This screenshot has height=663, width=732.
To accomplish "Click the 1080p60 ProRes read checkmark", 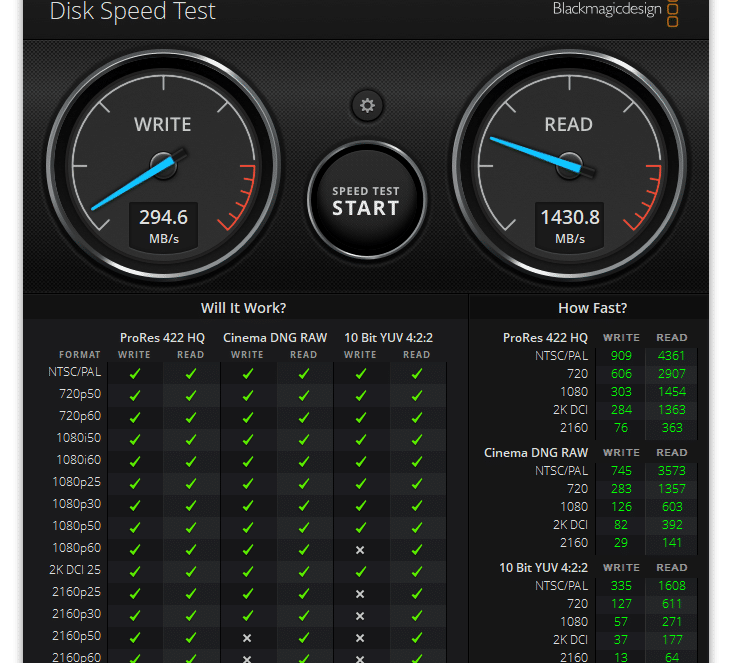I will [x=191, y=550].
